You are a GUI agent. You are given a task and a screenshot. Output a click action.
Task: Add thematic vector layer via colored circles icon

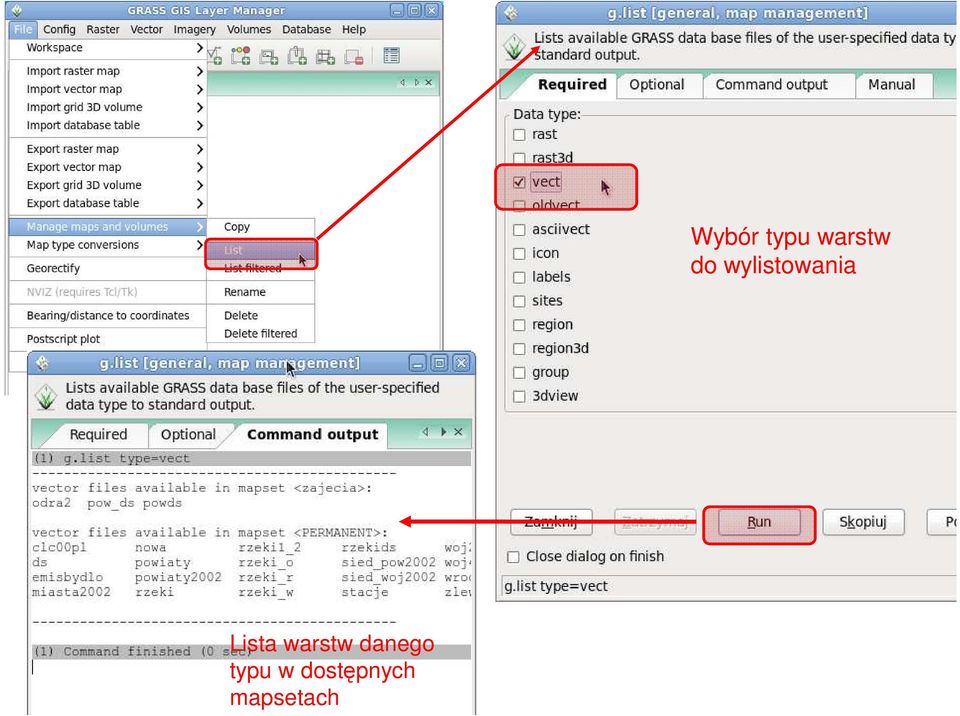pyautogui.click(x=240, y=56)
